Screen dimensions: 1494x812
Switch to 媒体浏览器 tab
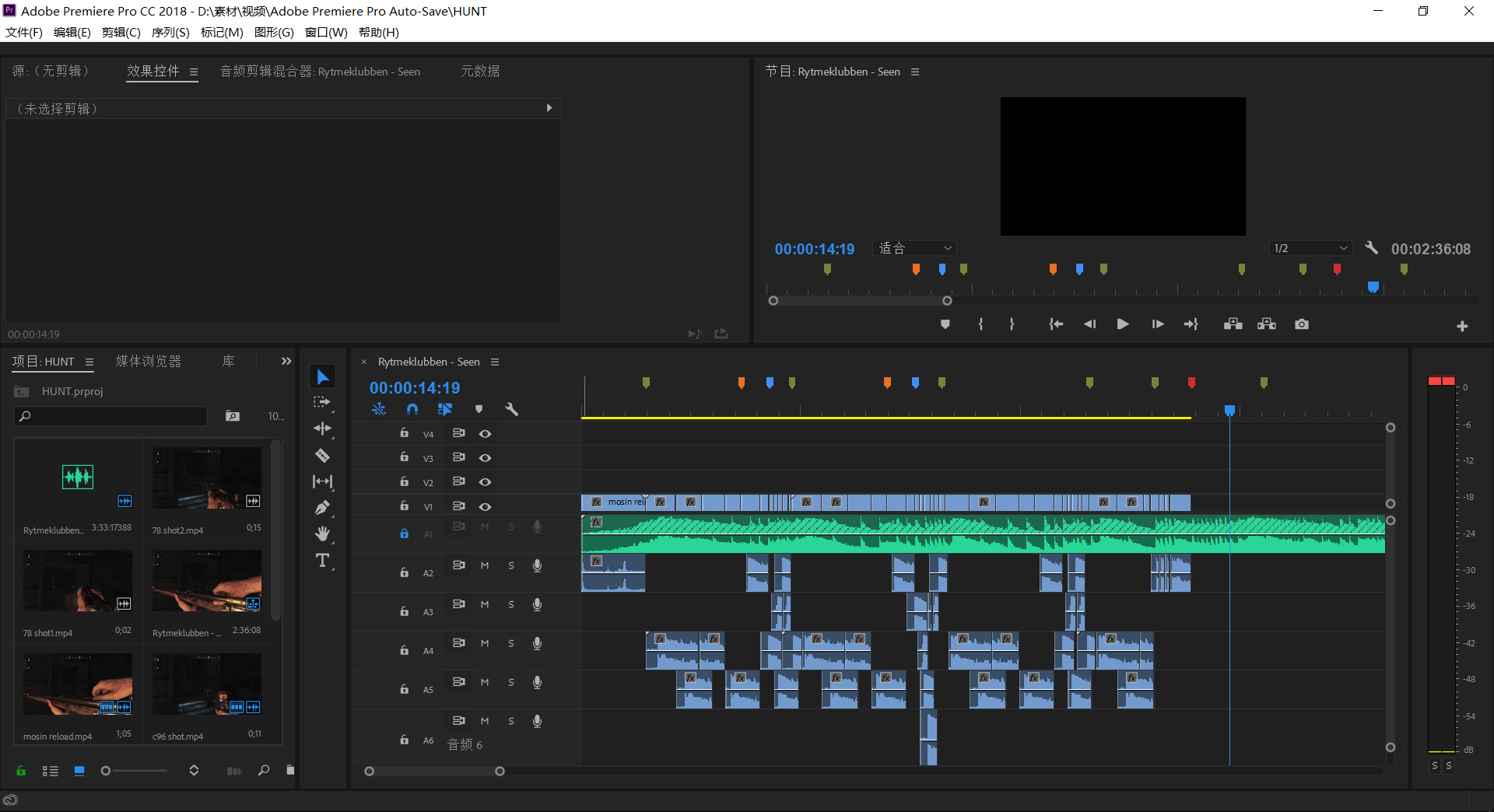(149, 362)
